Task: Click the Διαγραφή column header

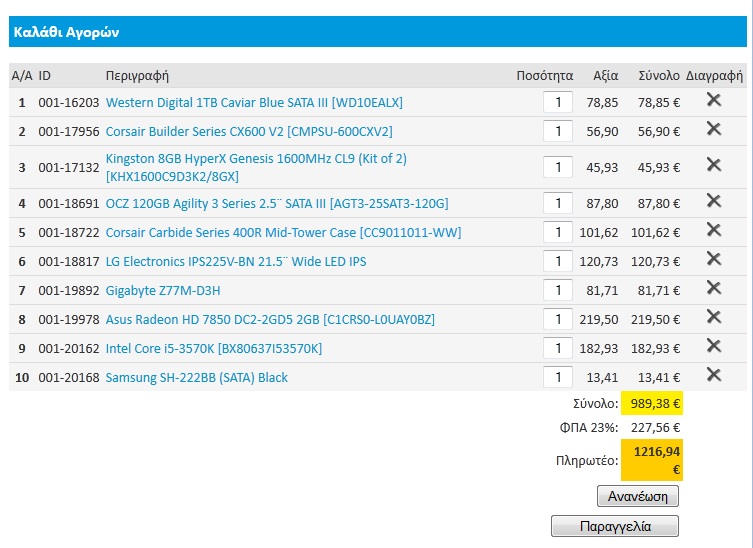Action: click(x=714, y=76)
